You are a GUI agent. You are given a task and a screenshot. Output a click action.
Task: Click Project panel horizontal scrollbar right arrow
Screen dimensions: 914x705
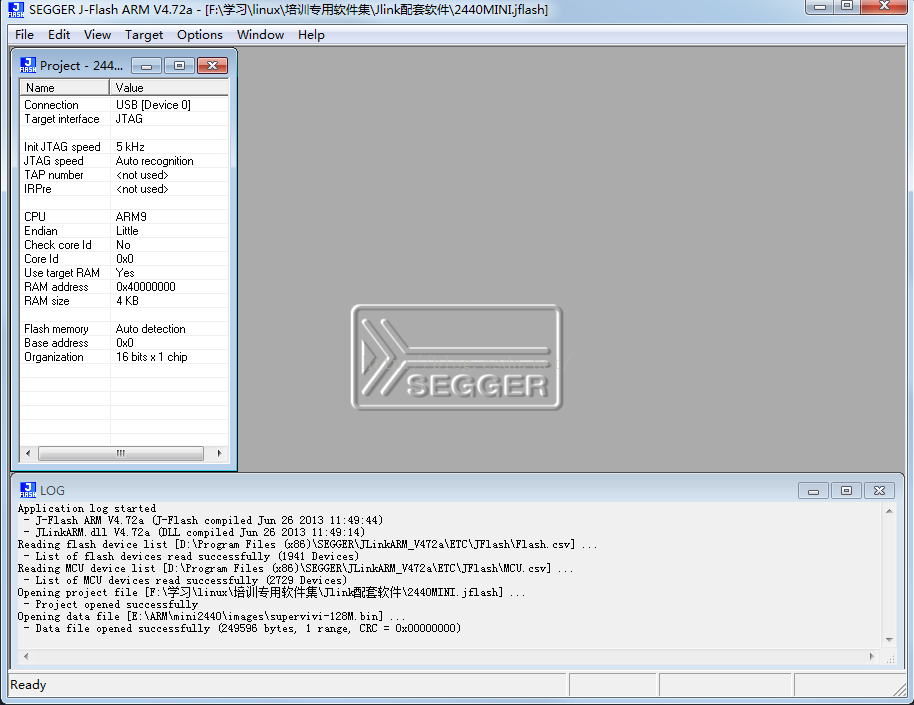point(219,453)
